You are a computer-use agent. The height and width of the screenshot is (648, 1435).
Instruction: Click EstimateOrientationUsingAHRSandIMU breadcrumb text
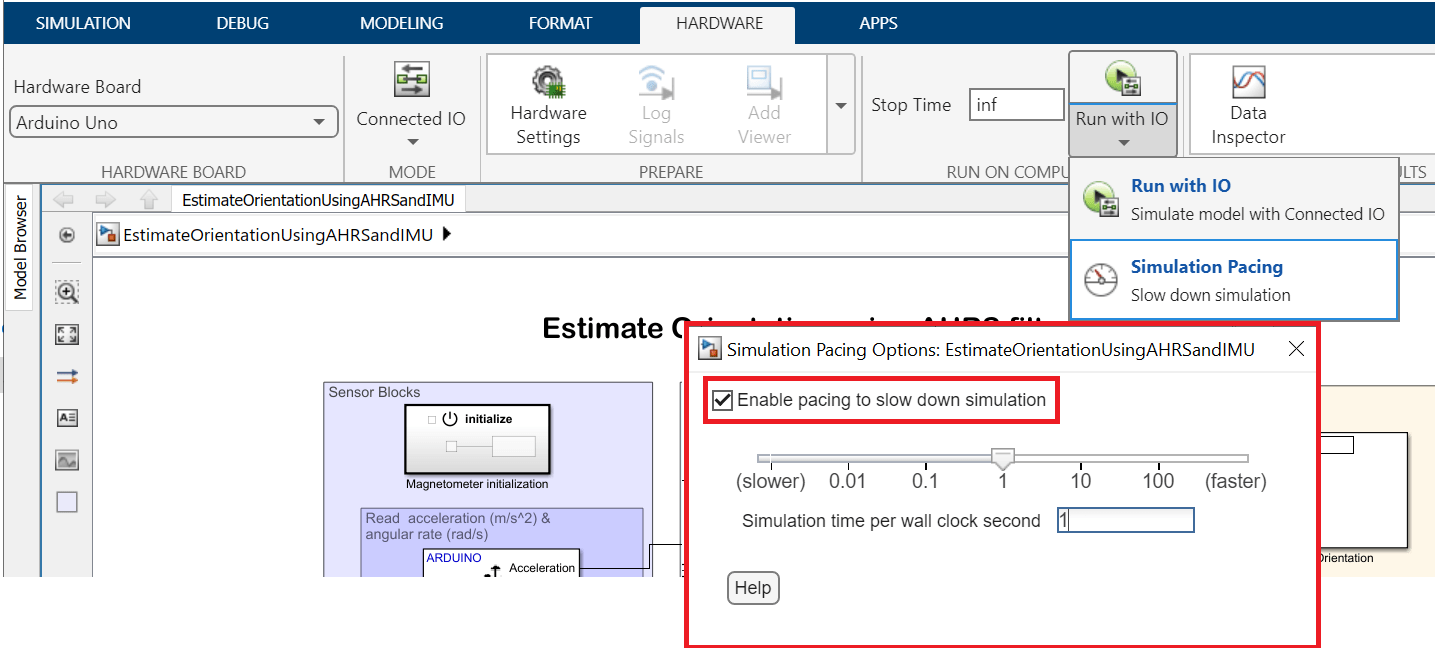click(278, 236)
